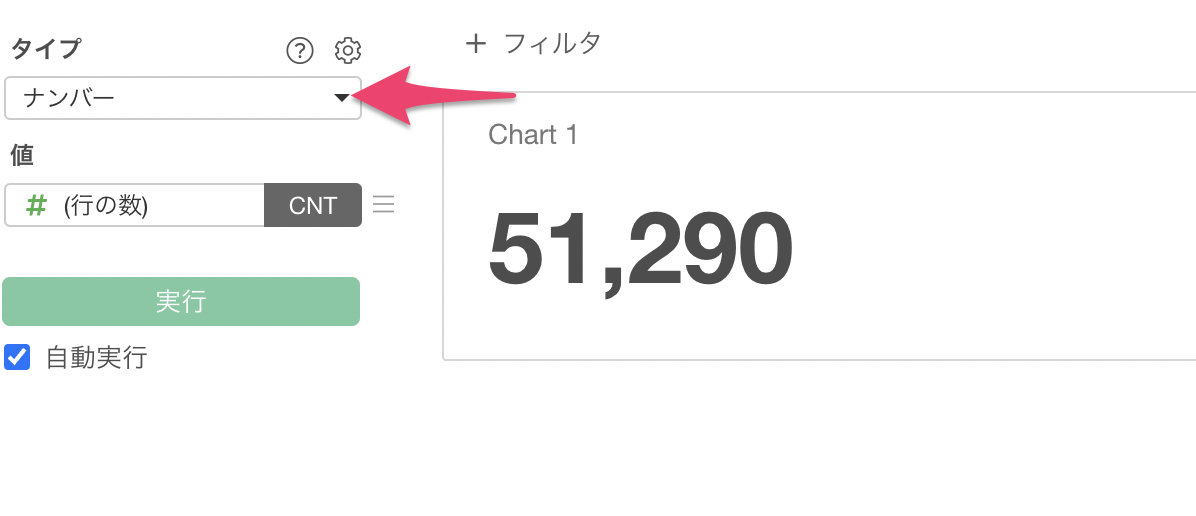Open the three-line menu beside CNT

point(383,205)
